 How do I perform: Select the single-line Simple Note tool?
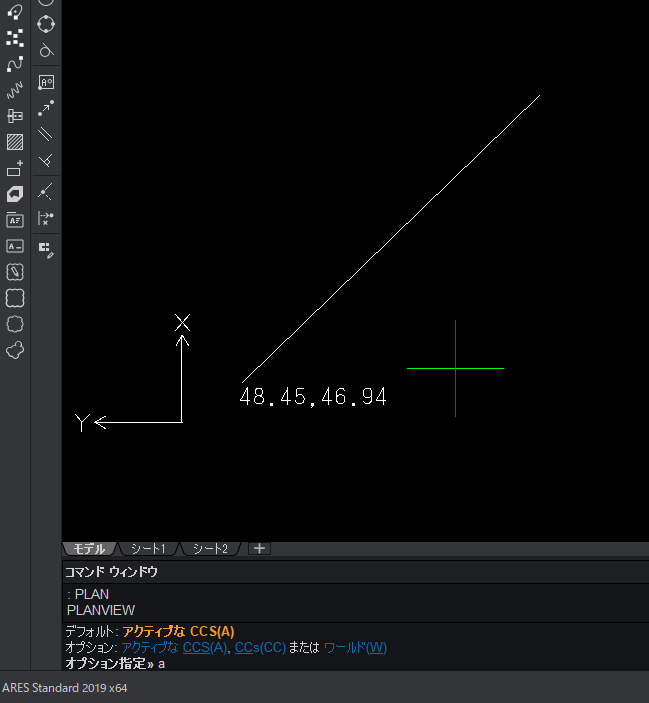click(x=15, y=246)
